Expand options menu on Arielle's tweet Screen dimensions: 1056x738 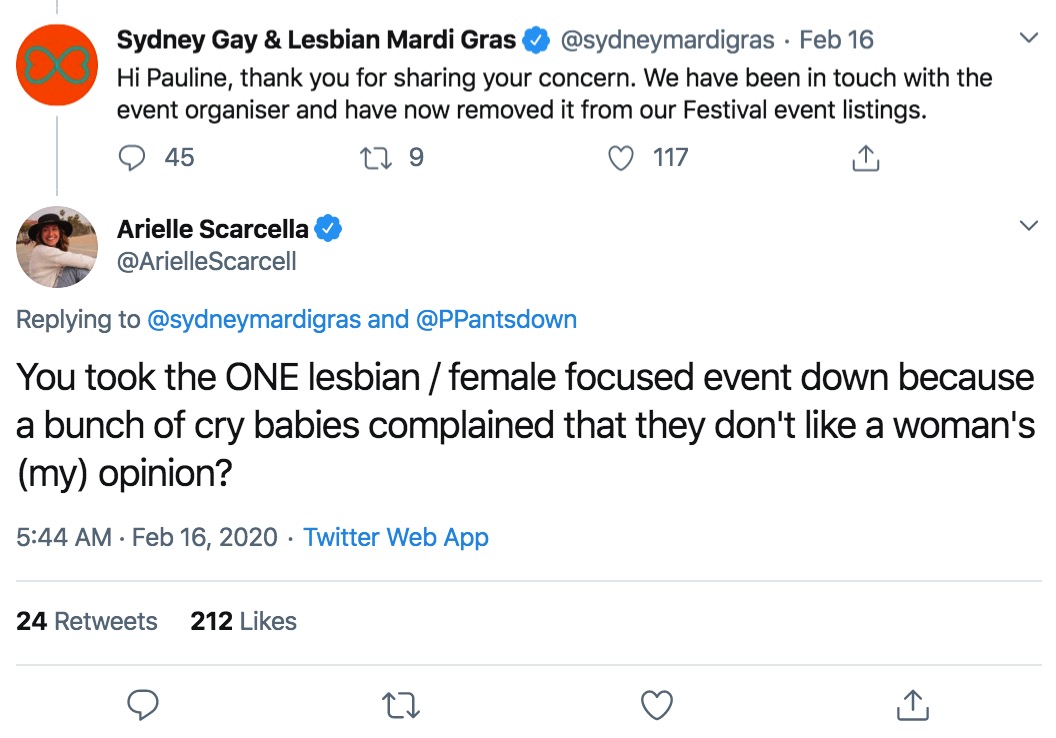click(1027, 226)
